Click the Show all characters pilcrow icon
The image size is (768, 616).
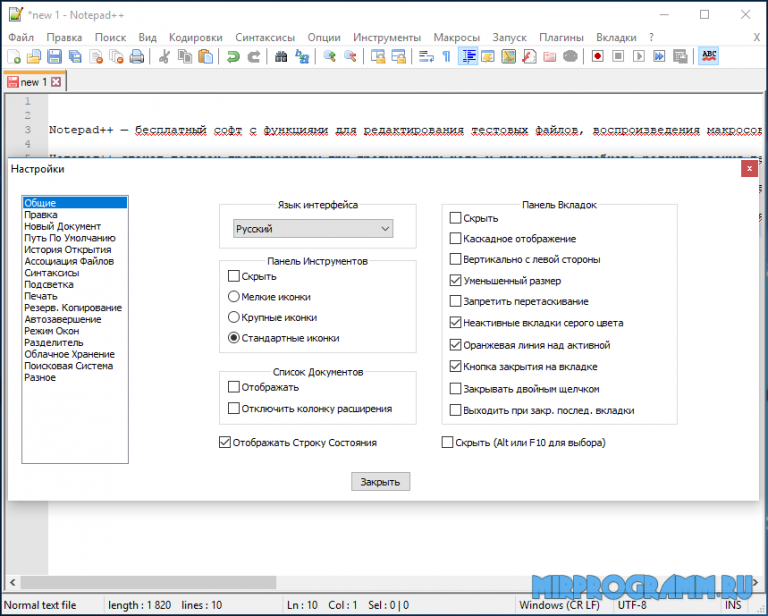(x=446, y=57)
